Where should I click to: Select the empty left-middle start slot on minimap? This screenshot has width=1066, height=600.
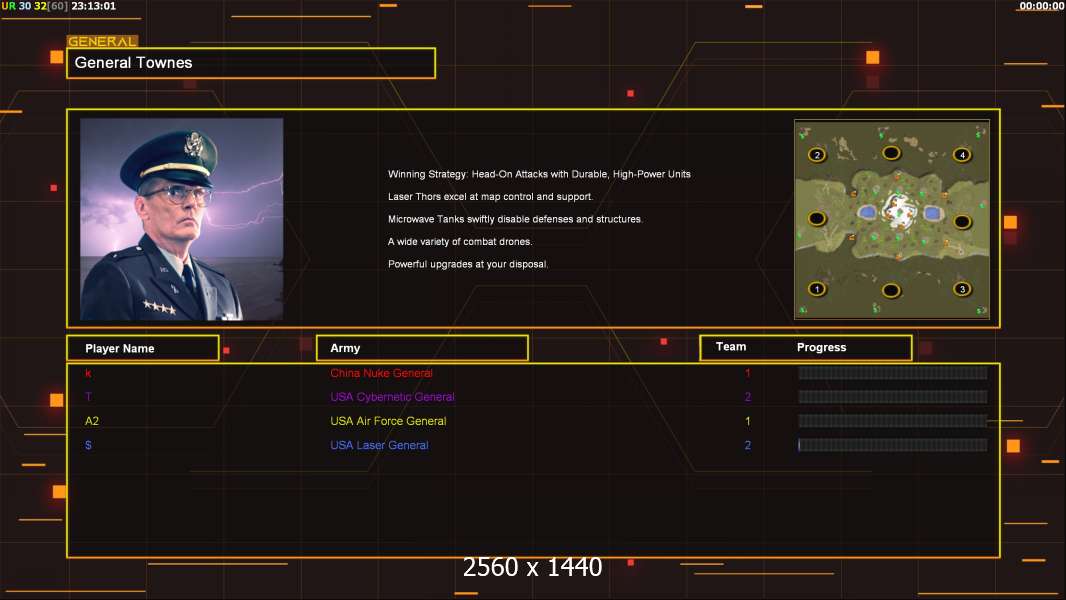tap(816, 219)
